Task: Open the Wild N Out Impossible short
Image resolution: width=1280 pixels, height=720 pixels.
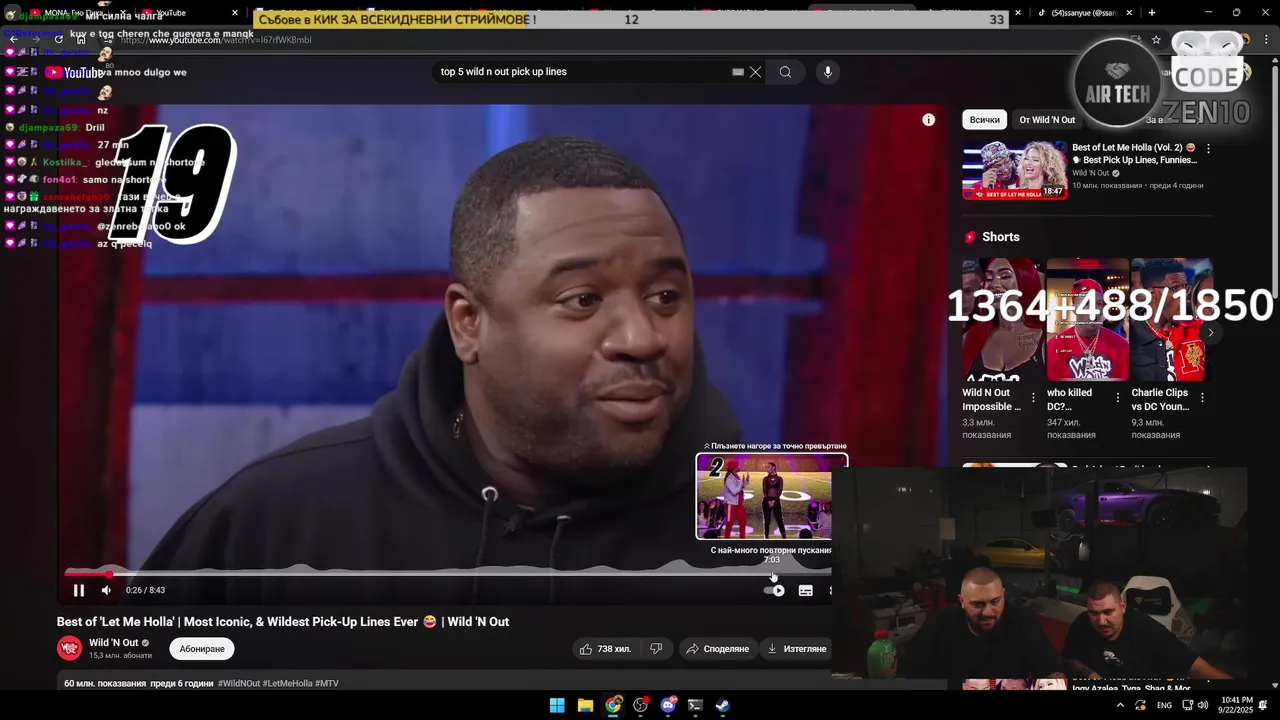Action: 1003,320
